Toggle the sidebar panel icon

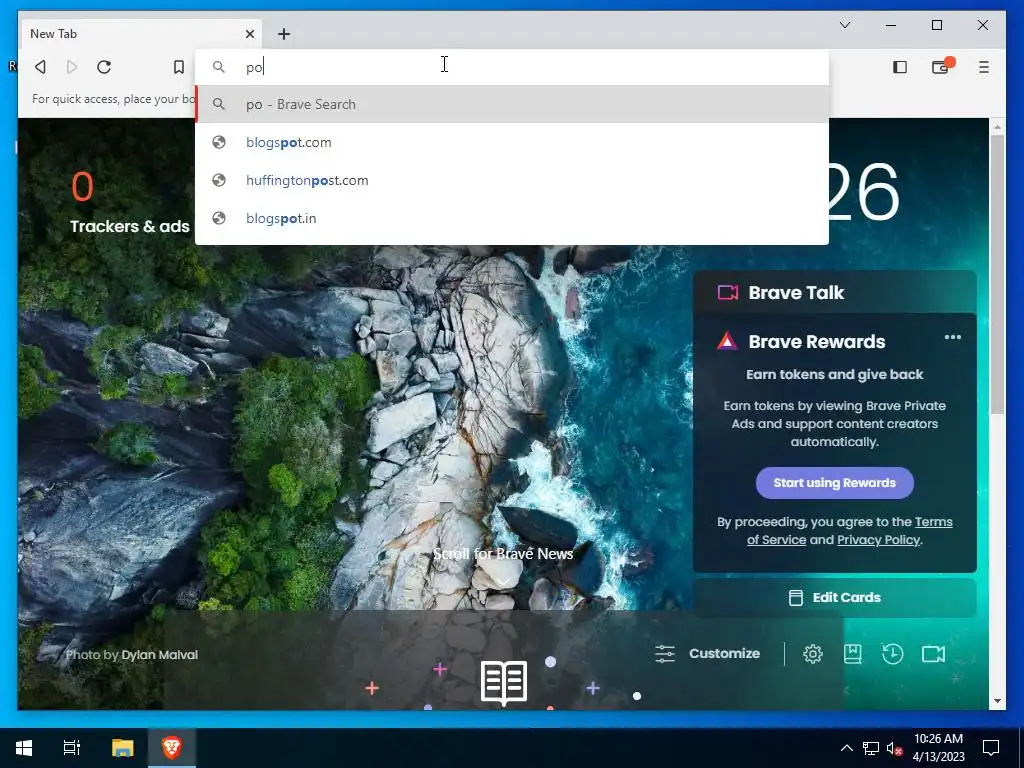[x=900, y=67]
